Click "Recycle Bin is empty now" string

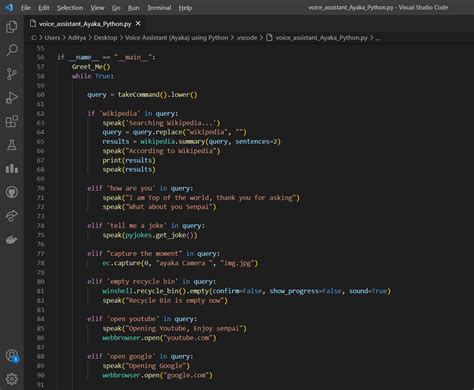175,300
